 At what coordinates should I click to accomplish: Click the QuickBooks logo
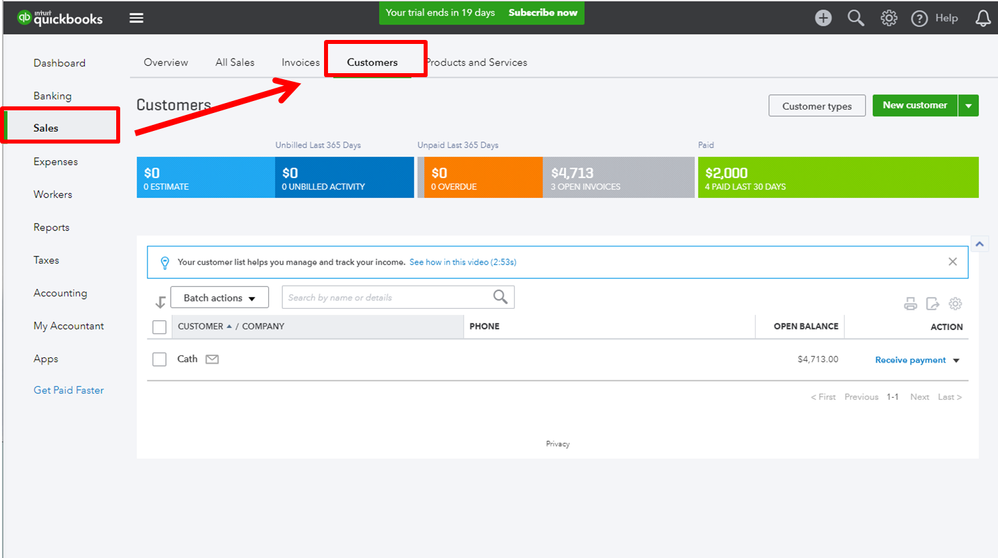click(x=60, y=18)
